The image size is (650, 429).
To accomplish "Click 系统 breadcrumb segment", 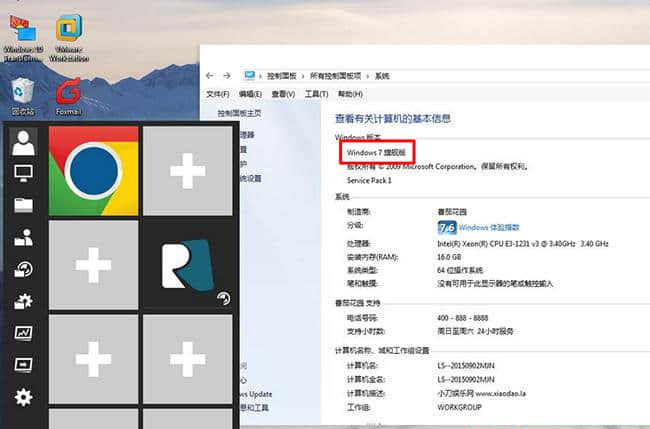I will pos(382,76).
